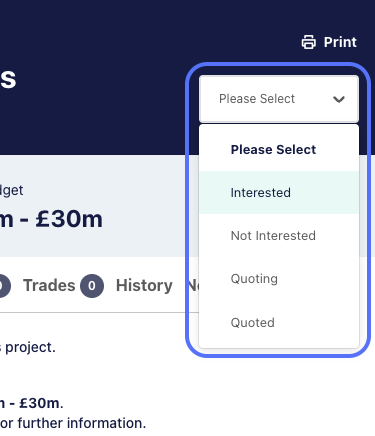Screen dimensions: 375x436
Task: Pick the Not Interested option
Action: [x=279, y=236]
